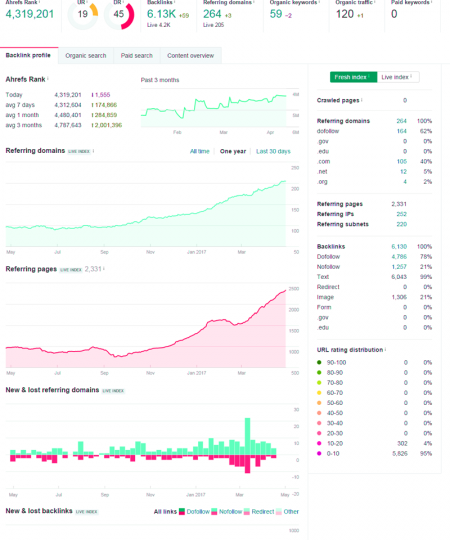Click info icon next to Crawled pages
Image resolution: width=450 pixels, height=540 pixels.
tap(362, 100)
